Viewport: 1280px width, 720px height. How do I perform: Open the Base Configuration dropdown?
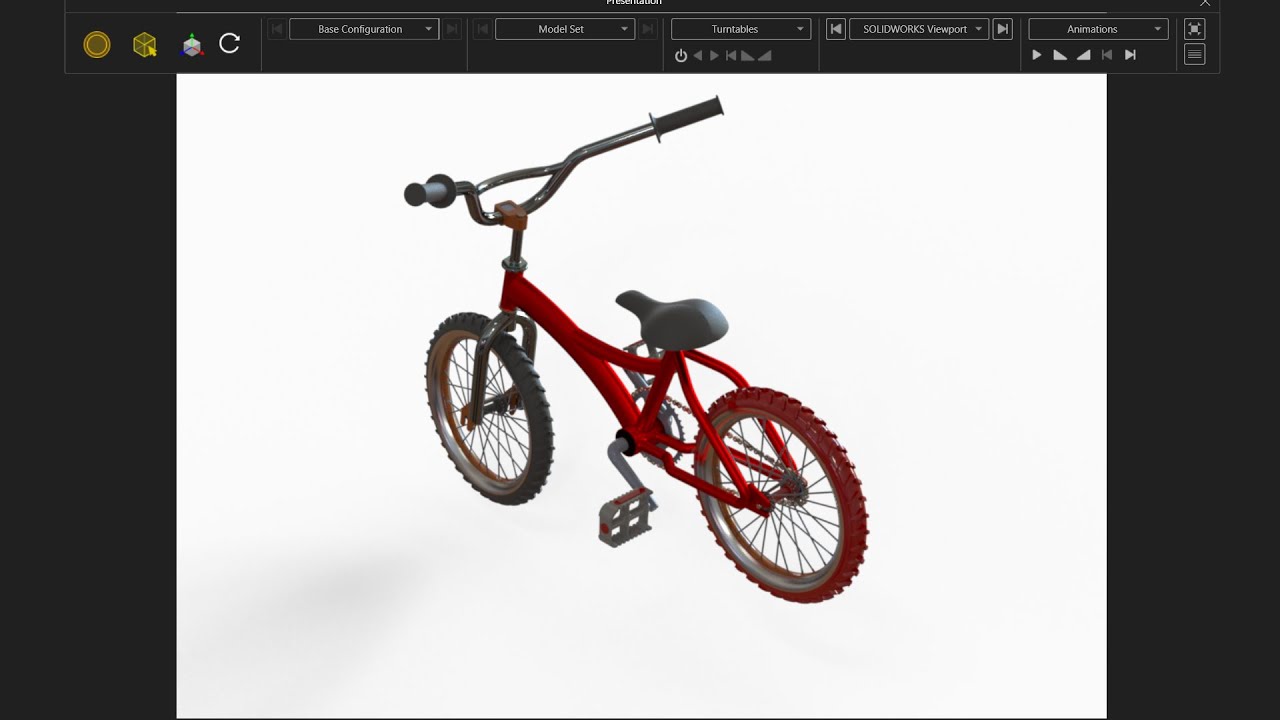coord(364,29)
